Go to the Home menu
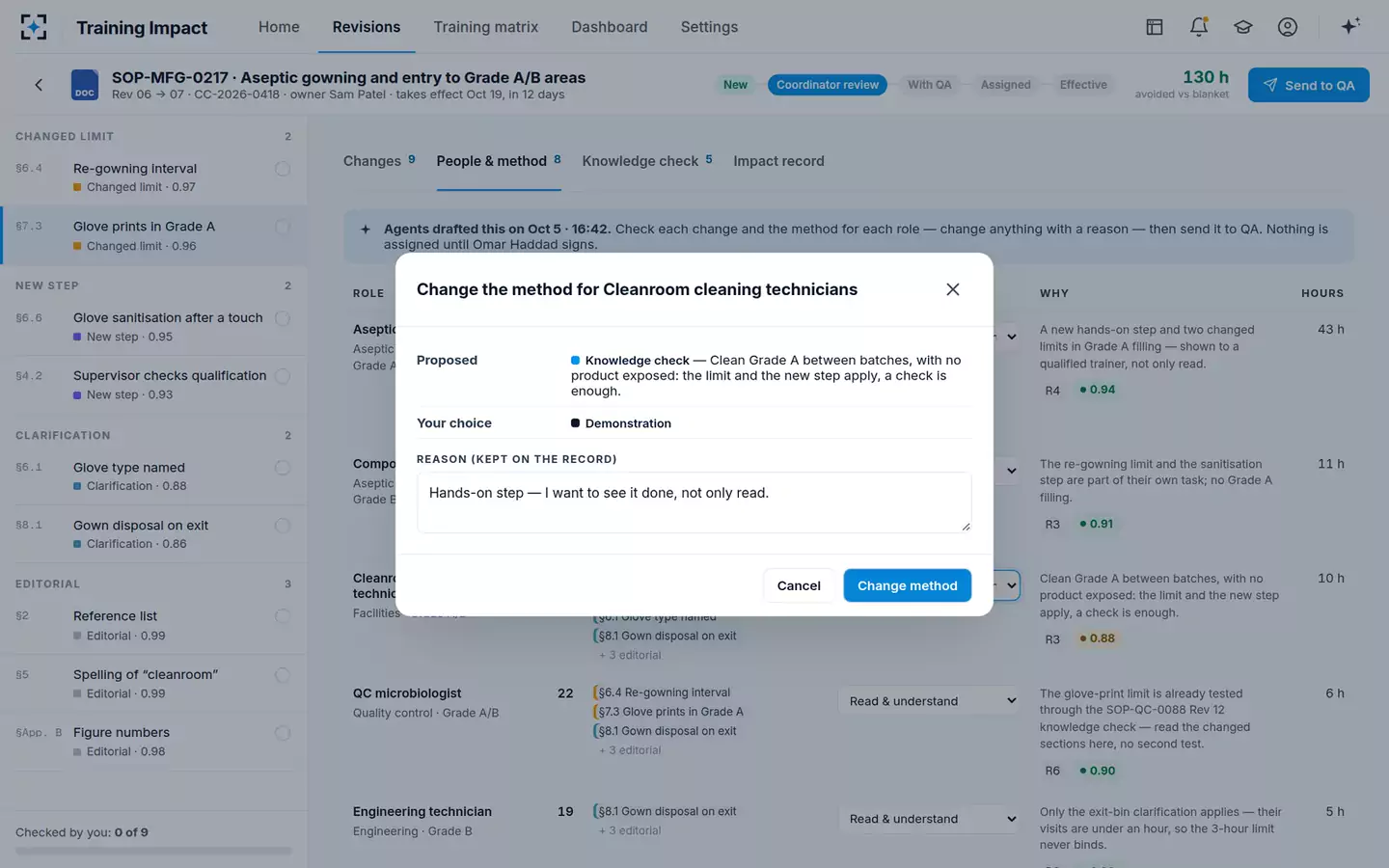 [279, 27]
